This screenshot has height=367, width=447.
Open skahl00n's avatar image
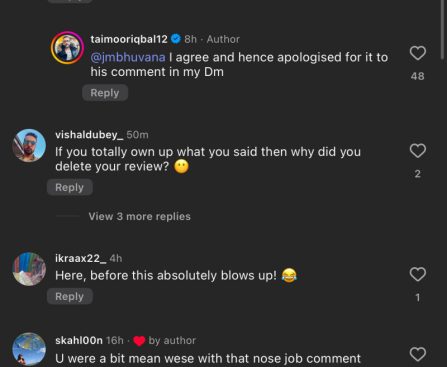29,349
